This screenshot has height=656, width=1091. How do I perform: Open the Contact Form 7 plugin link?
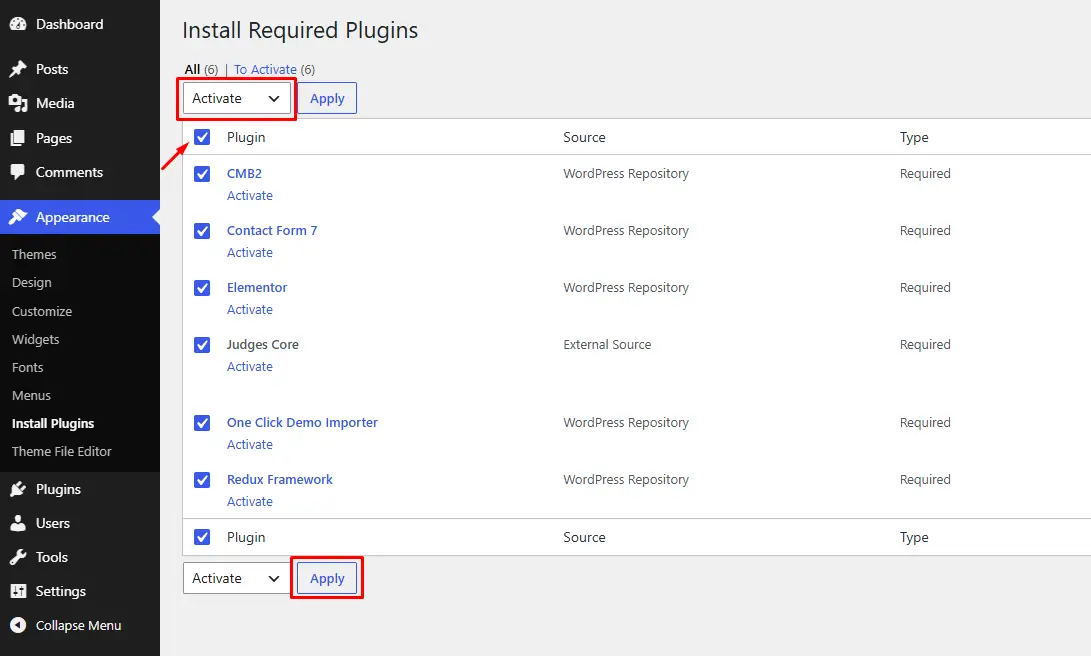pos(272,230)
